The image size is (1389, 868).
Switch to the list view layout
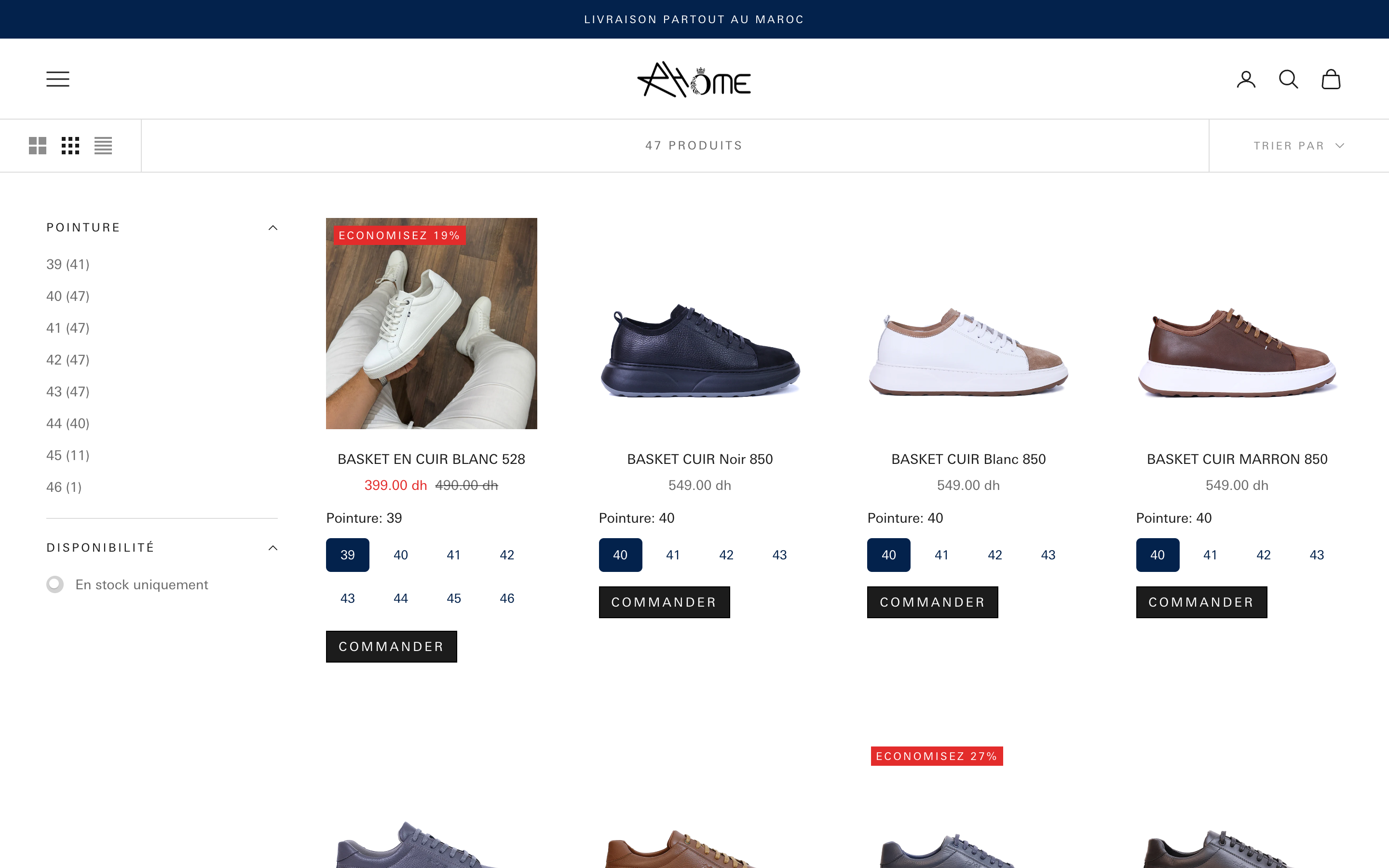(x=103, y=145)
